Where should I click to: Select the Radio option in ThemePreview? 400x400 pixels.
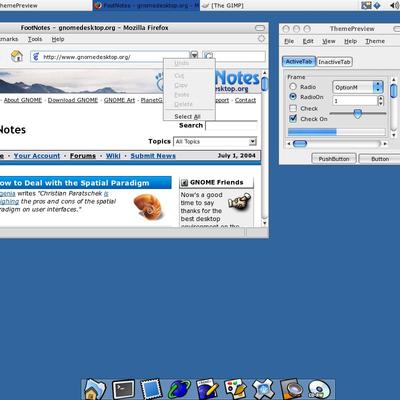point(293,87)
